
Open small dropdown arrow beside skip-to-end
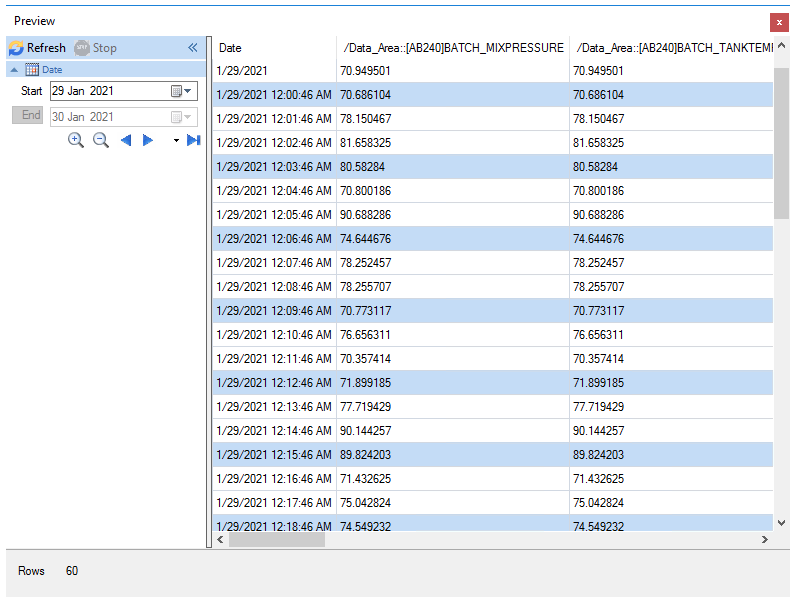(176, 141)
